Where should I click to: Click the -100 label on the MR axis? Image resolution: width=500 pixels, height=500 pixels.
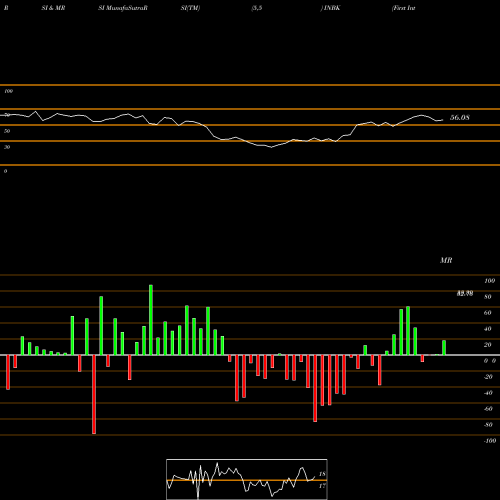[x=490, y=441]
